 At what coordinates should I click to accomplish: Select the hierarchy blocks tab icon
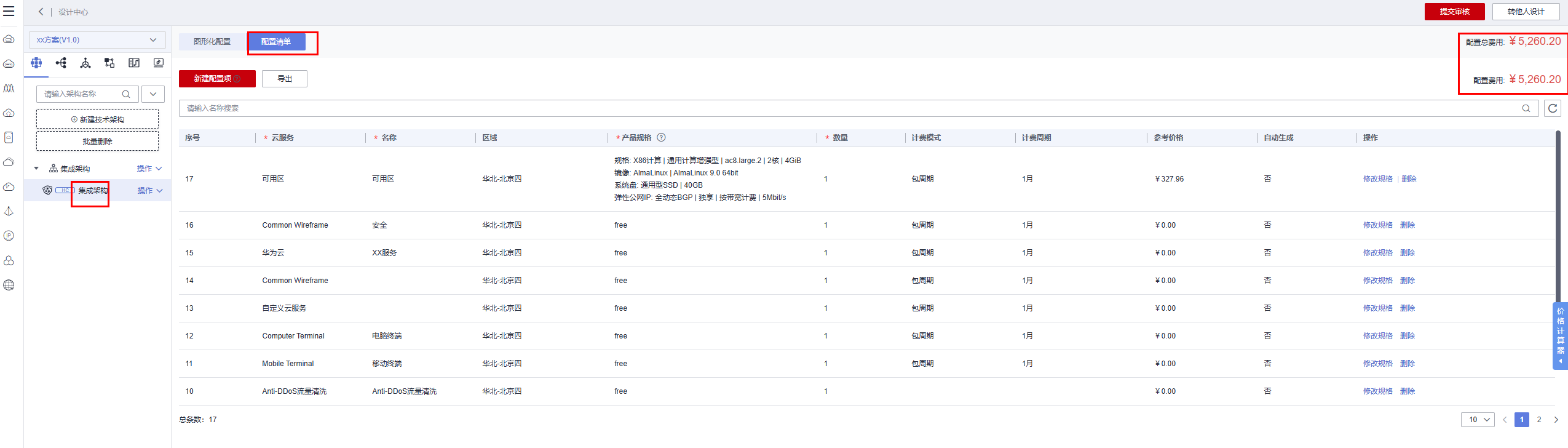tap(109, 63)
